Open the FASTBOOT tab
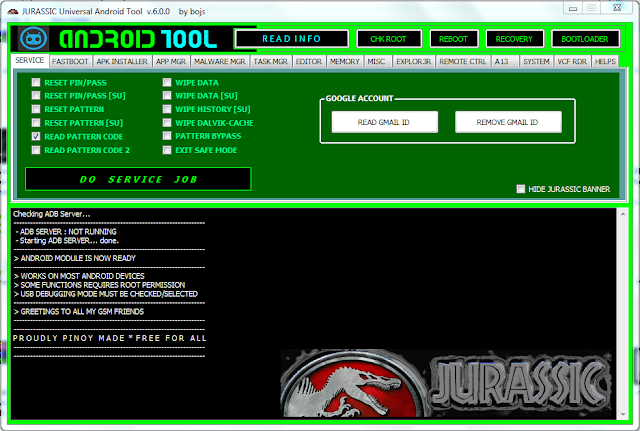Viewport: 640px width, 431px height. [70, 61]
